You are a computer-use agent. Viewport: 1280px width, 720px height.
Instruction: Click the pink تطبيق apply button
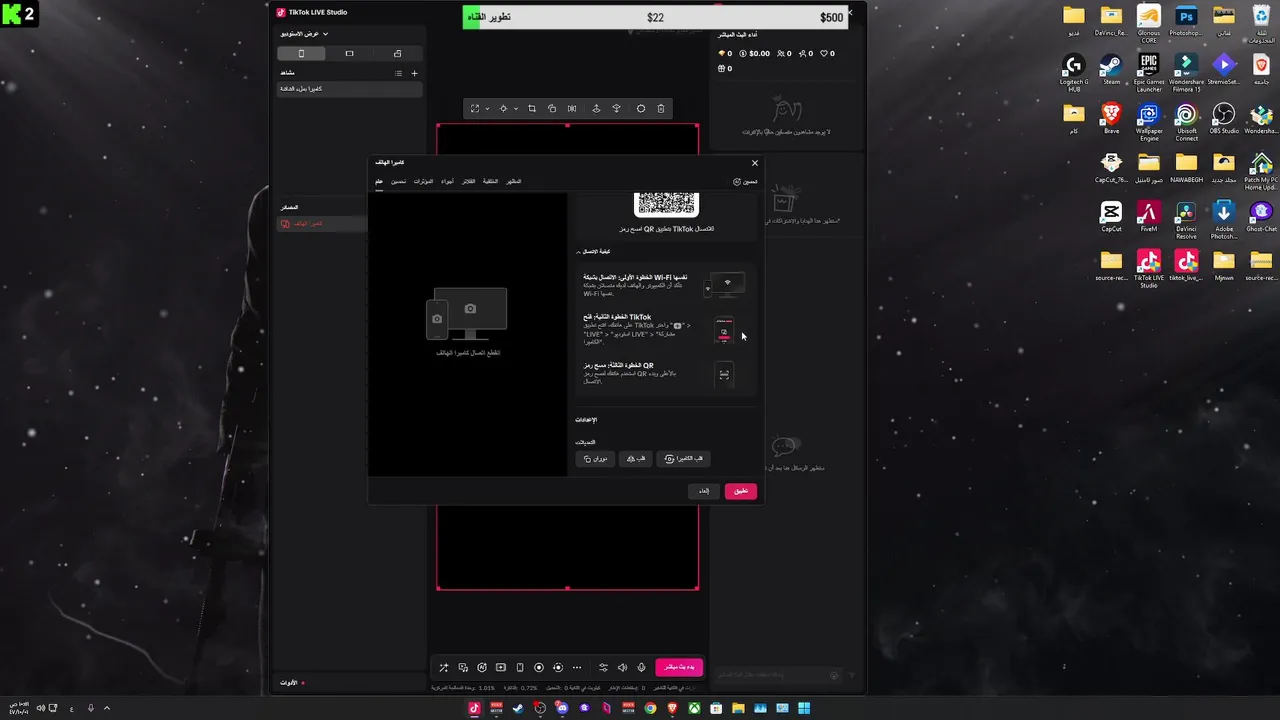click(x=741, y=491)
